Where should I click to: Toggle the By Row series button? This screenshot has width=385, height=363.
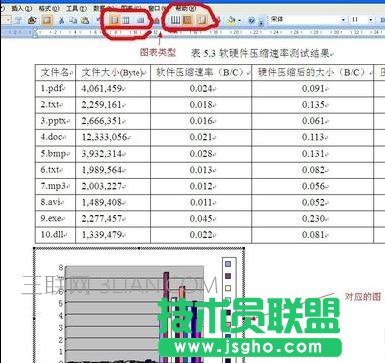pos(115,20)
